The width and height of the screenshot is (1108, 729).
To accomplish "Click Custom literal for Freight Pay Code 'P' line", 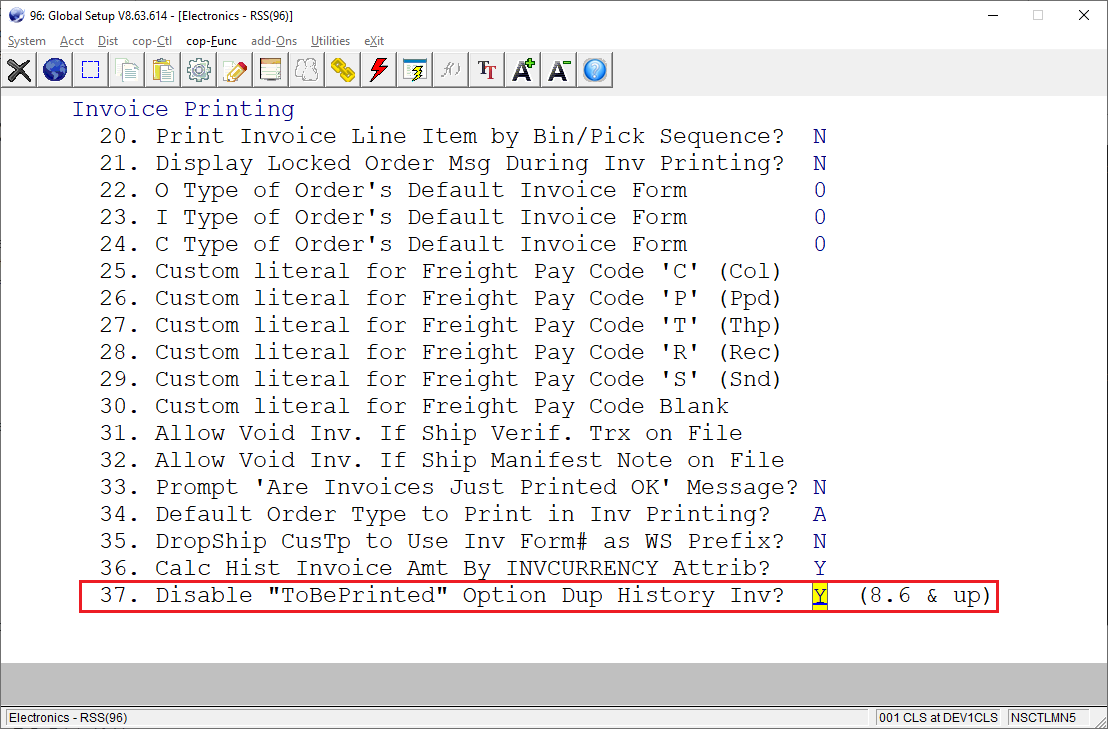I will click(468, 298).
